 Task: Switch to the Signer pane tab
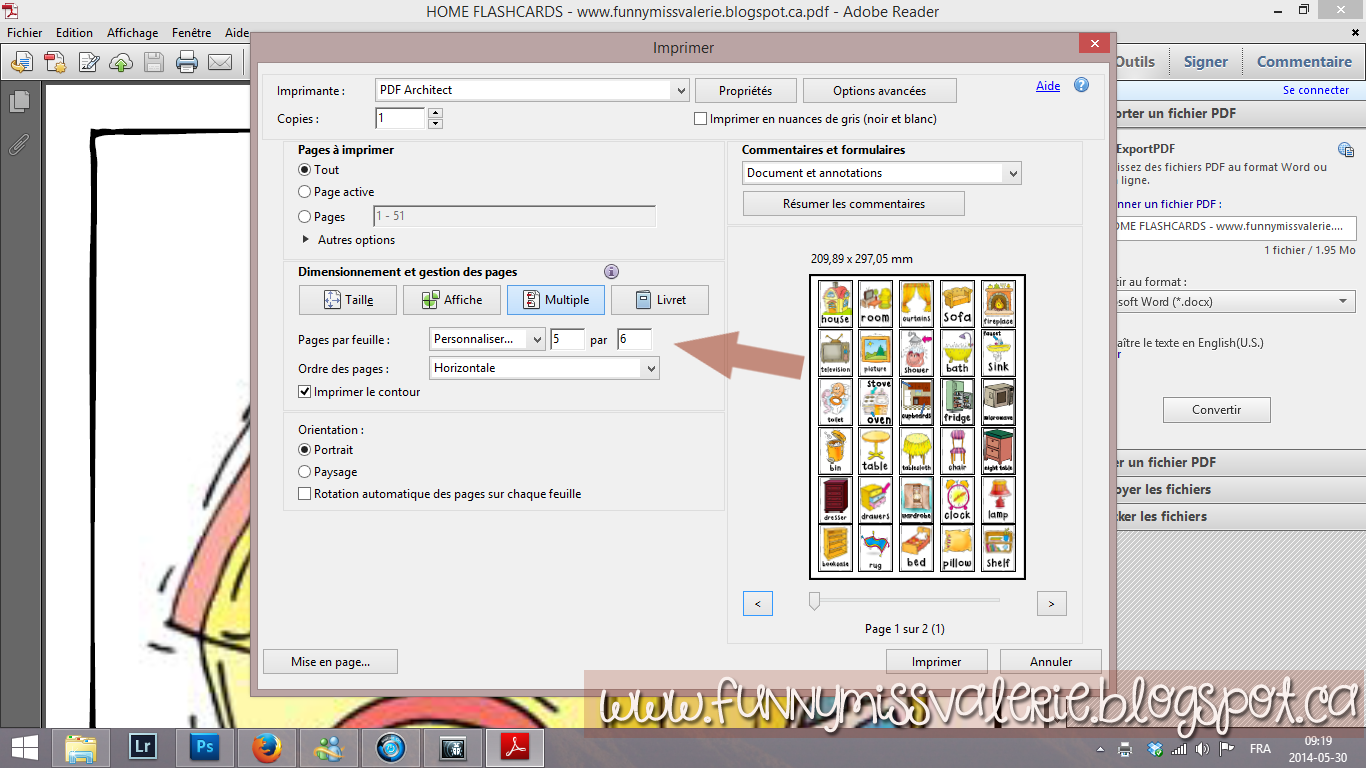click(1205, 61)
